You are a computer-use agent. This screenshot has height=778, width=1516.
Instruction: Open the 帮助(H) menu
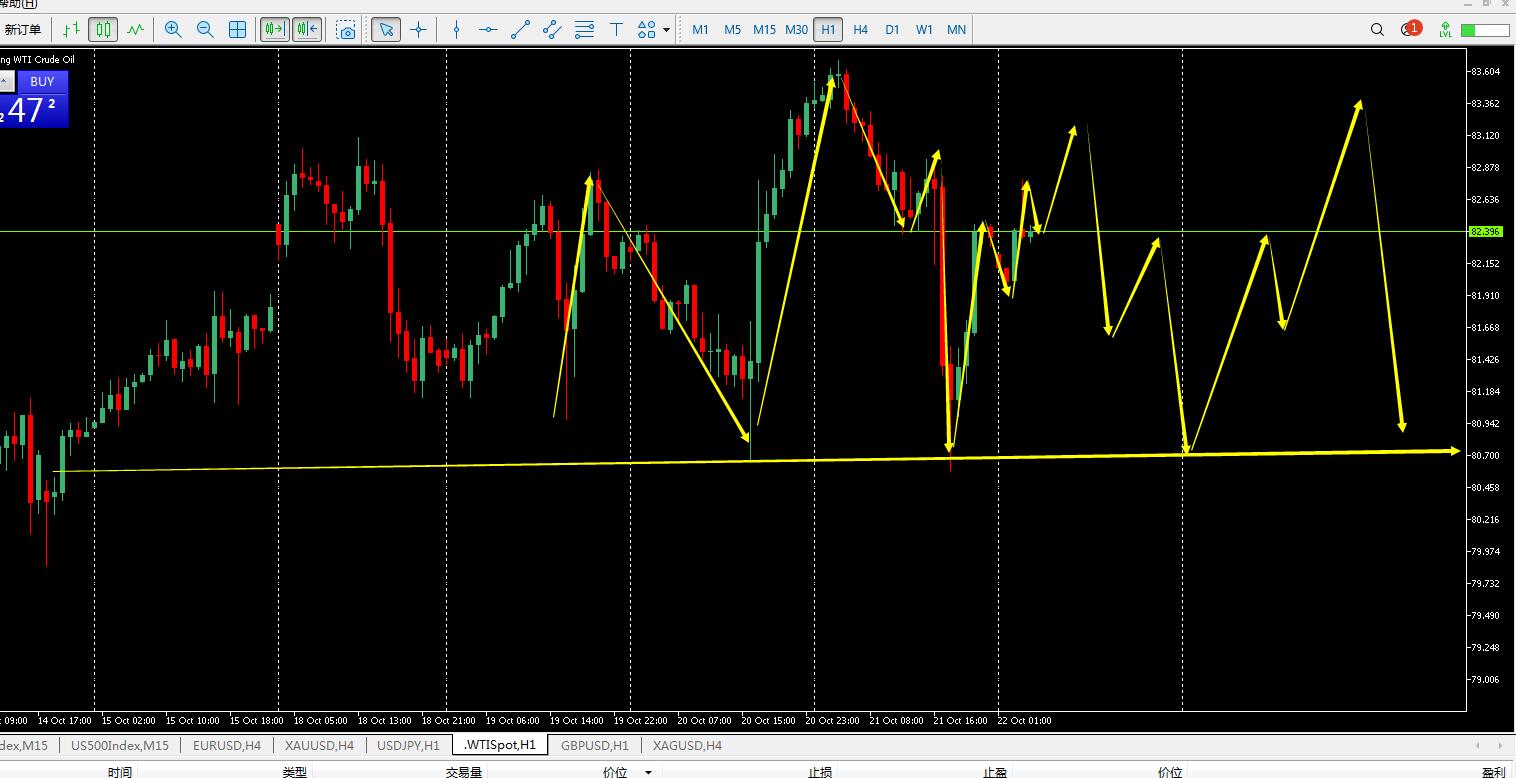pyautogui.click(x=18, y=4)
